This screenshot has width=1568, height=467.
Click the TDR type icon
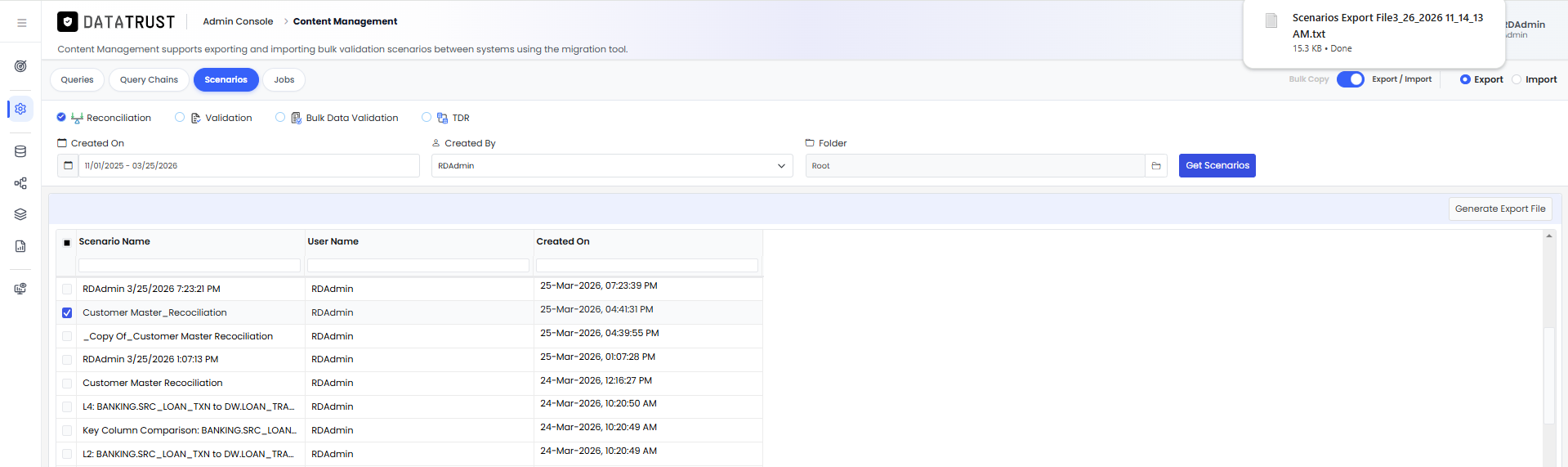click(442, 118)
